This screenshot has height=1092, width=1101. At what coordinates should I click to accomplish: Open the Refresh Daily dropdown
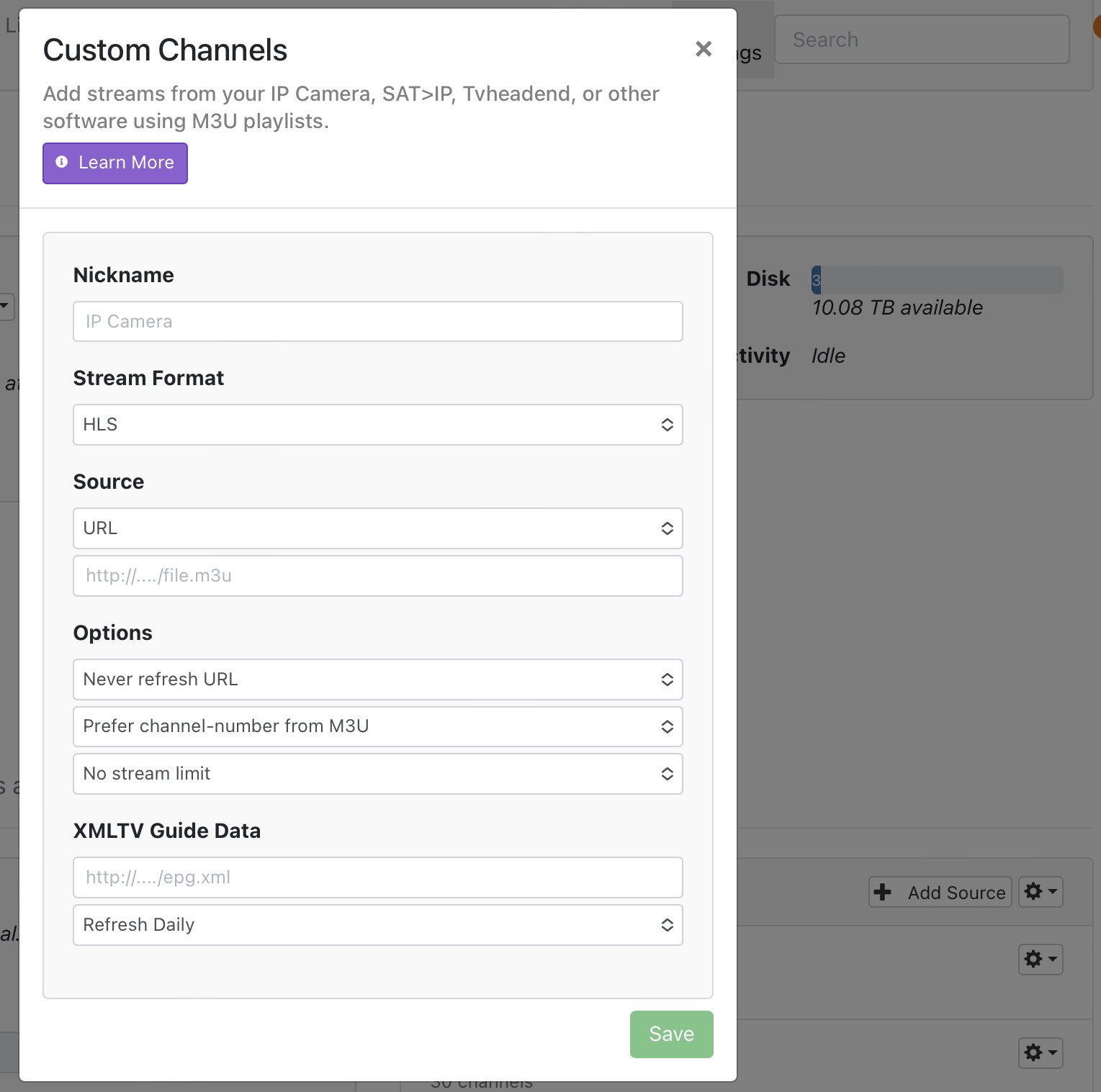click(377, 925)
